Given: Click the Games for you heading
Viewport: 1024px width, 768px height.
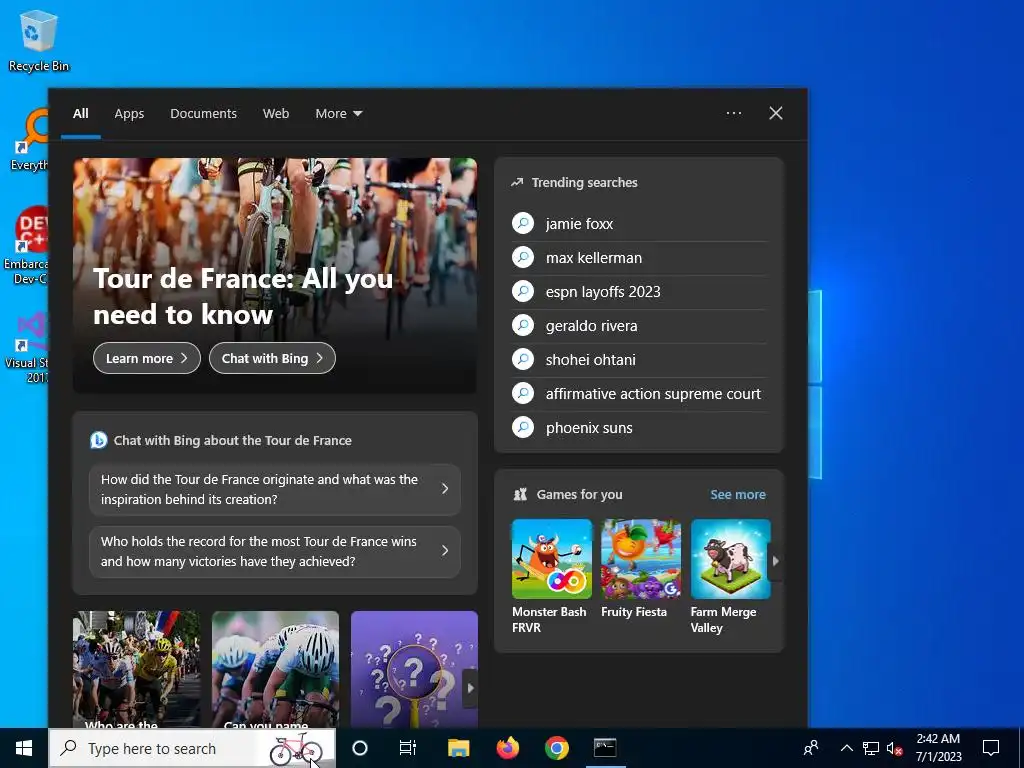Looking at the screenshot, I should click(579, 494).
